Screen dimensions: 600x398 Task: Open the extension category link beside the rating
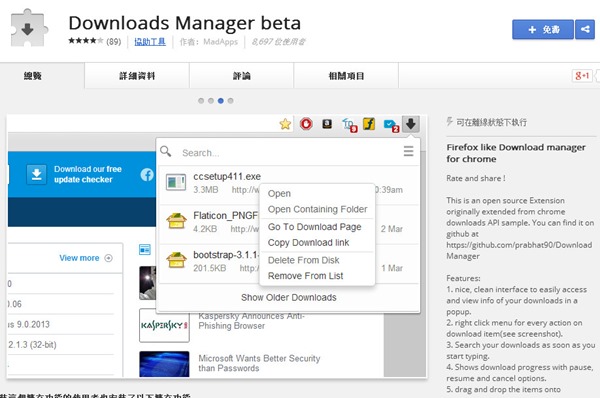tap(150, 42)
